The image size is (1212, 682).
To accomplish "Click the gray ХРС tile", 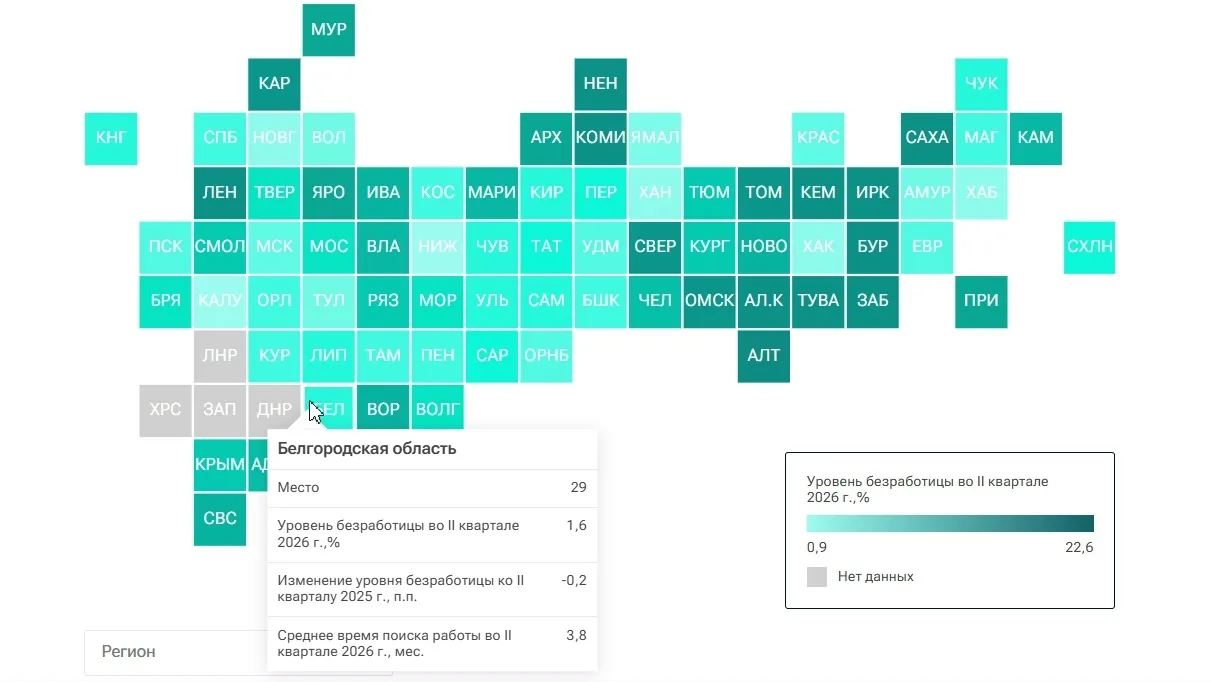I will tap(165, 410).
